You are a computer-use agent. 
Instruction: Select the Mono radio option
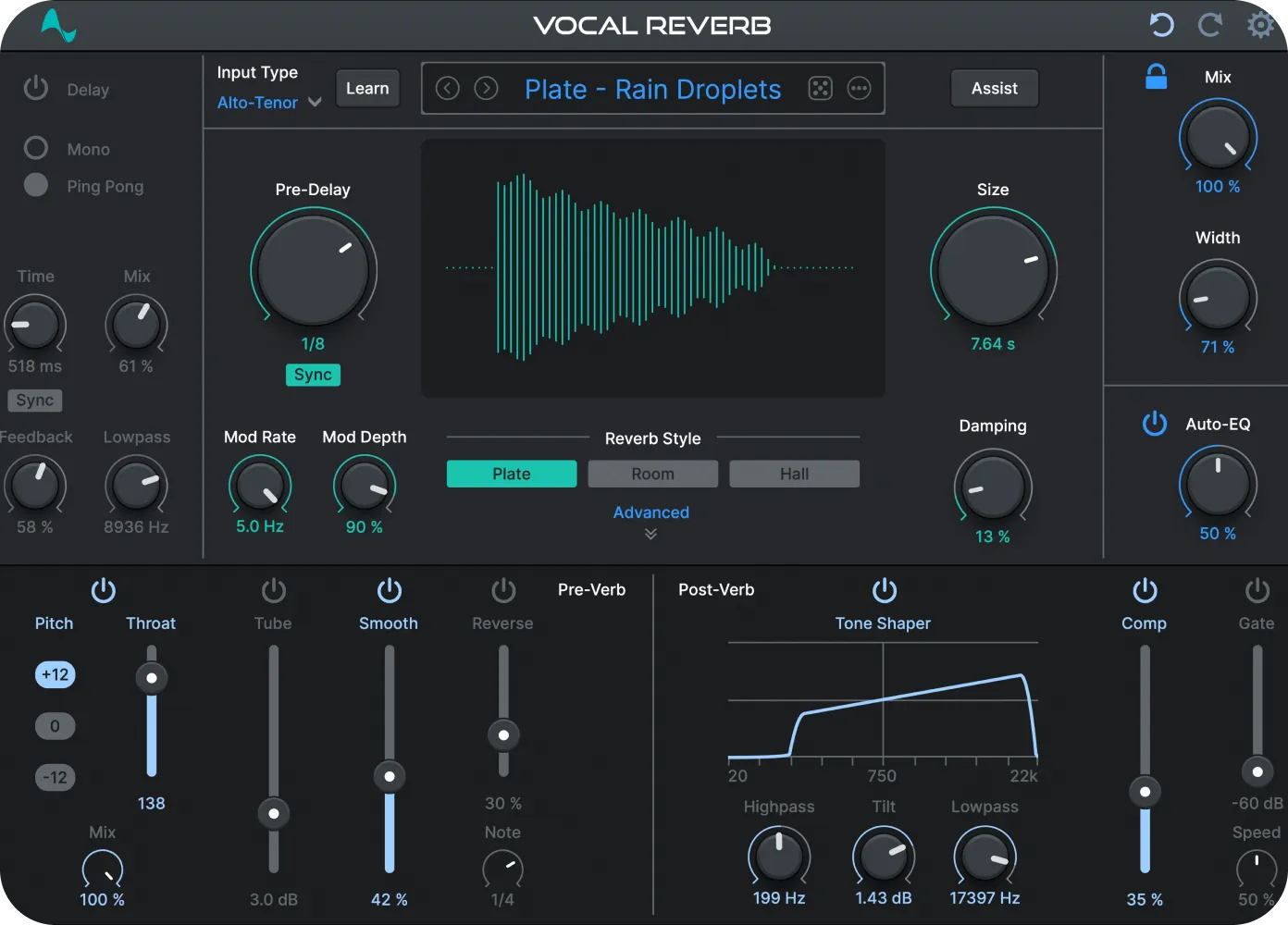tap(36, 148)
